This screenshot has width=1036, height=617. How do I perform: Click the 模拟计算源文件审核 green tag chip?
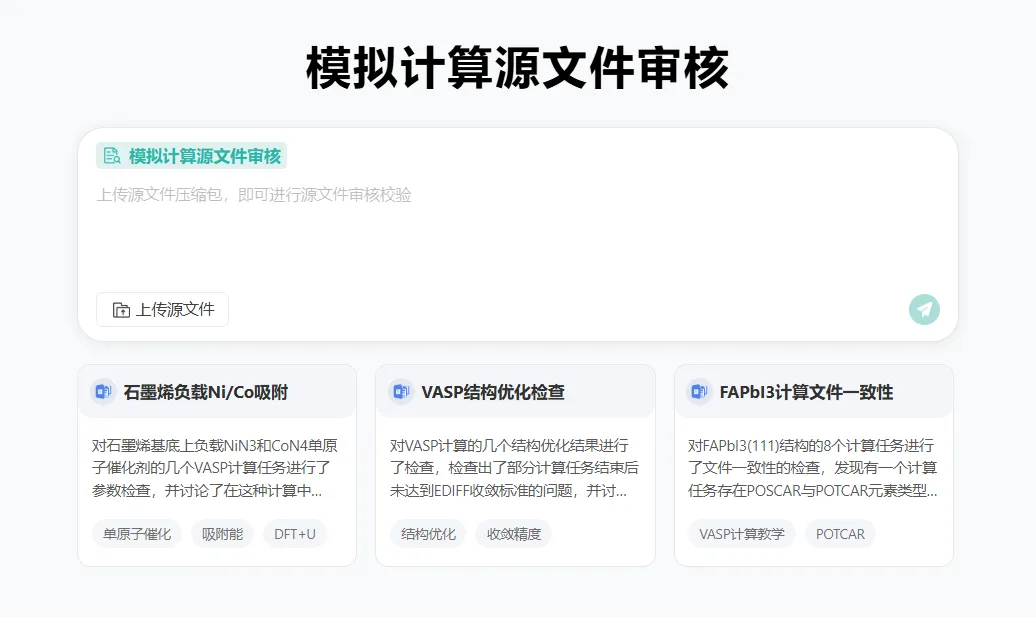pyautogui.click(x=192, y=156)
